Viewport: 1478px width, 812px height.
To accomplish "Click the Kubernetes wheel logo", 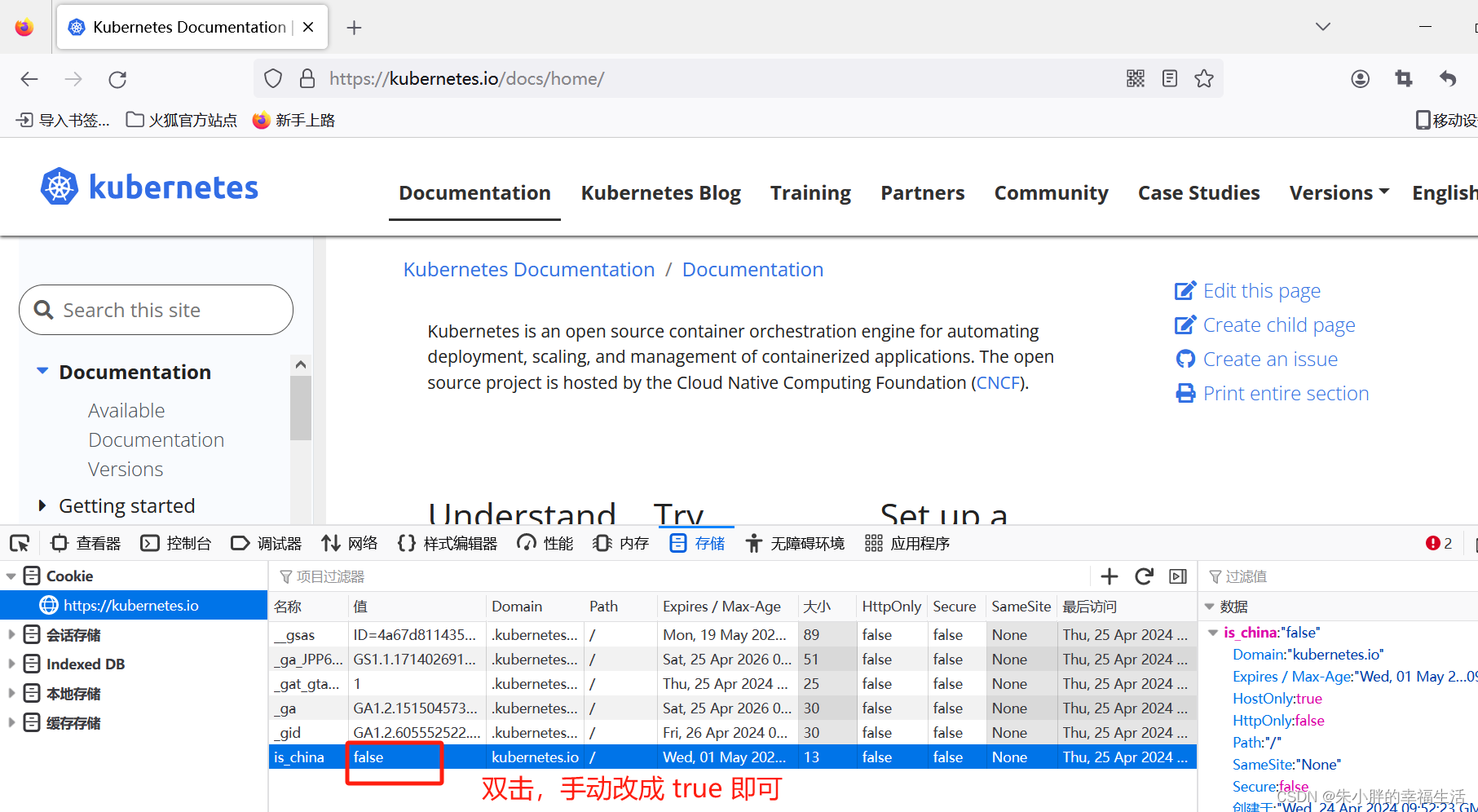I will pos(60,187).
